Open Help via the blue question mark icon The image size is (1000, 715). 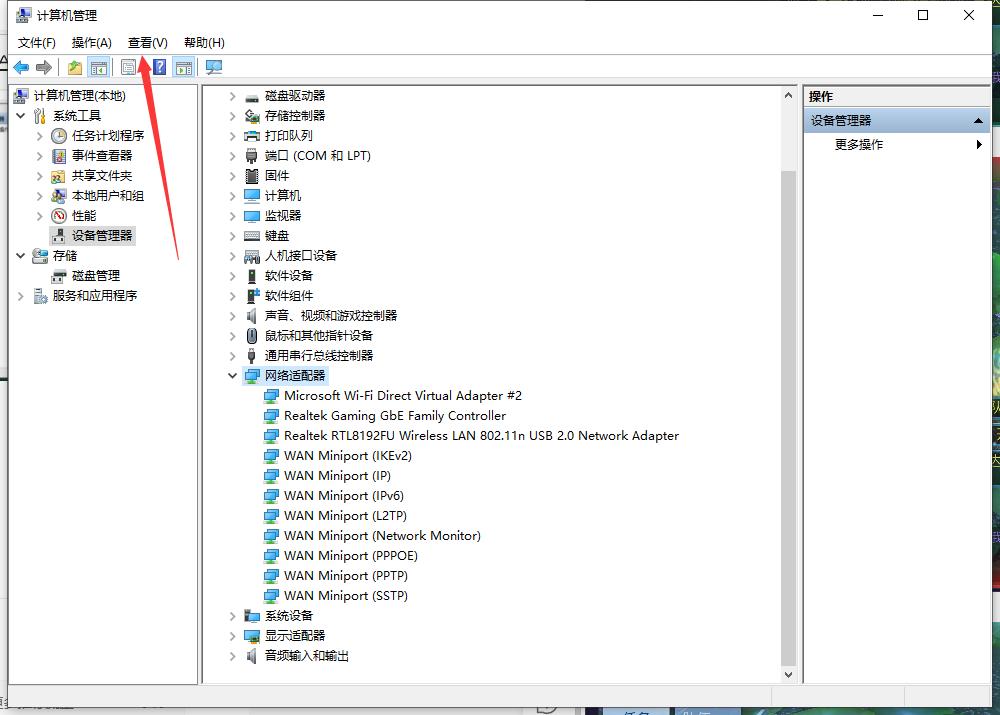(x=159, y=67)
